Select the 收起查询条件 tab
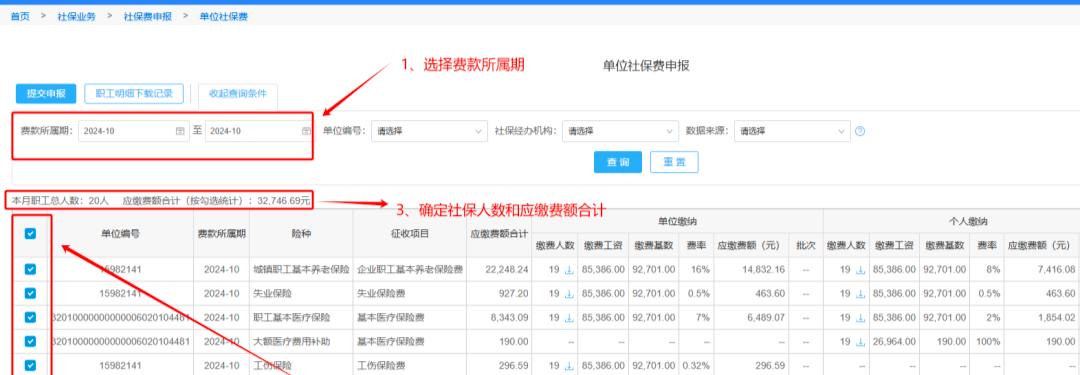The width and height of the screenshot is (1080, 375). pyautogui.click(x=238, y=94)
